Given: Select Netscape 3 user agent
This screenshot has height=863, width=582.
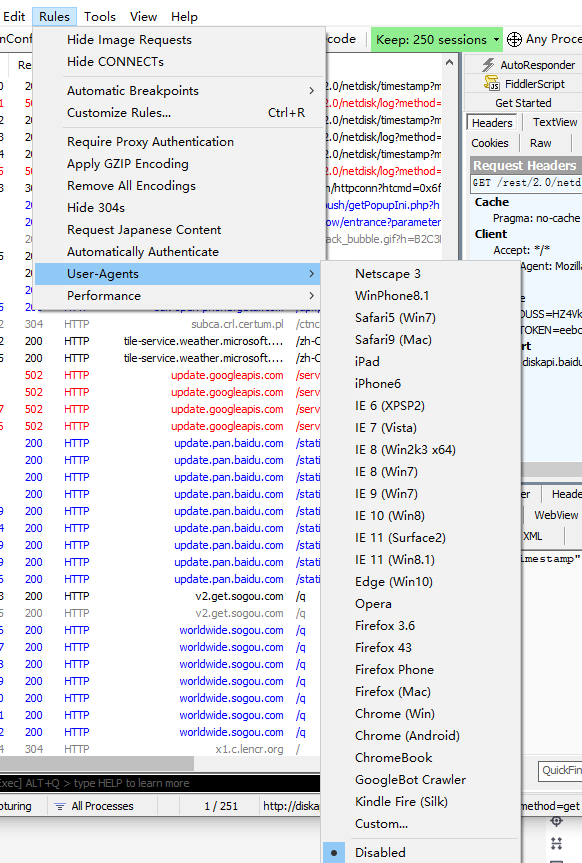Looking at the screenshot, I should 388,274.
